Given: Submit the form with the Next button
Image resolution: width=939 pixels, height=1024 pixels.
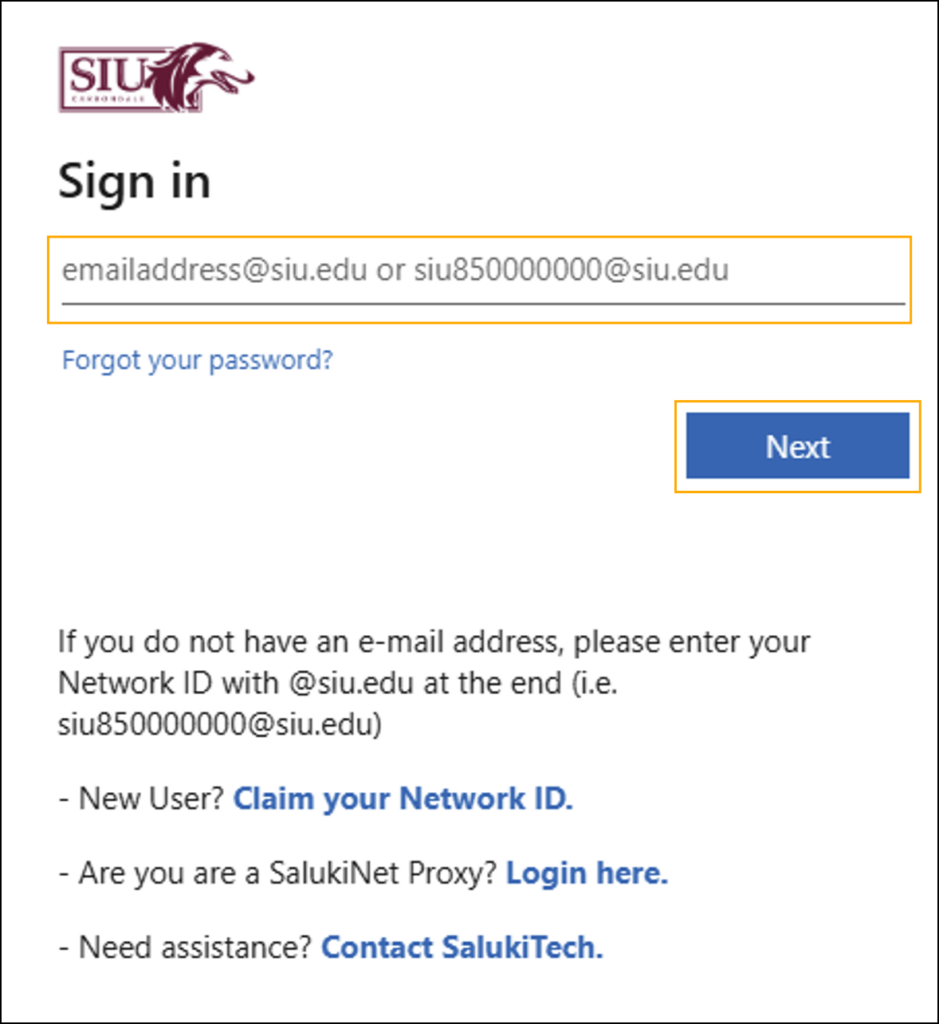Looking at the screenshot, I should 798,446.
